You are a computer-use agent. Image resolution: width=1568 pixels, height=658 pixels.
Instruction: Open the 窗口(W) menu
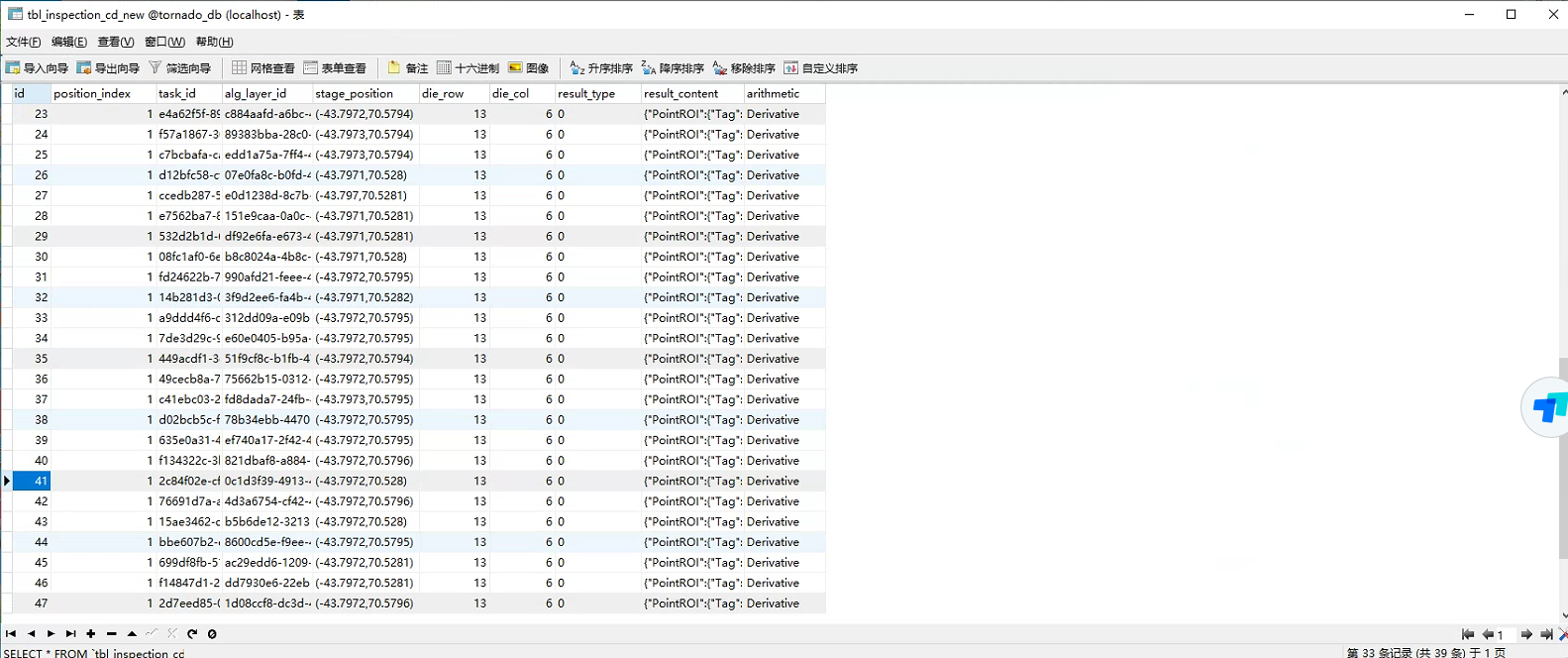(x=164, y=42)
